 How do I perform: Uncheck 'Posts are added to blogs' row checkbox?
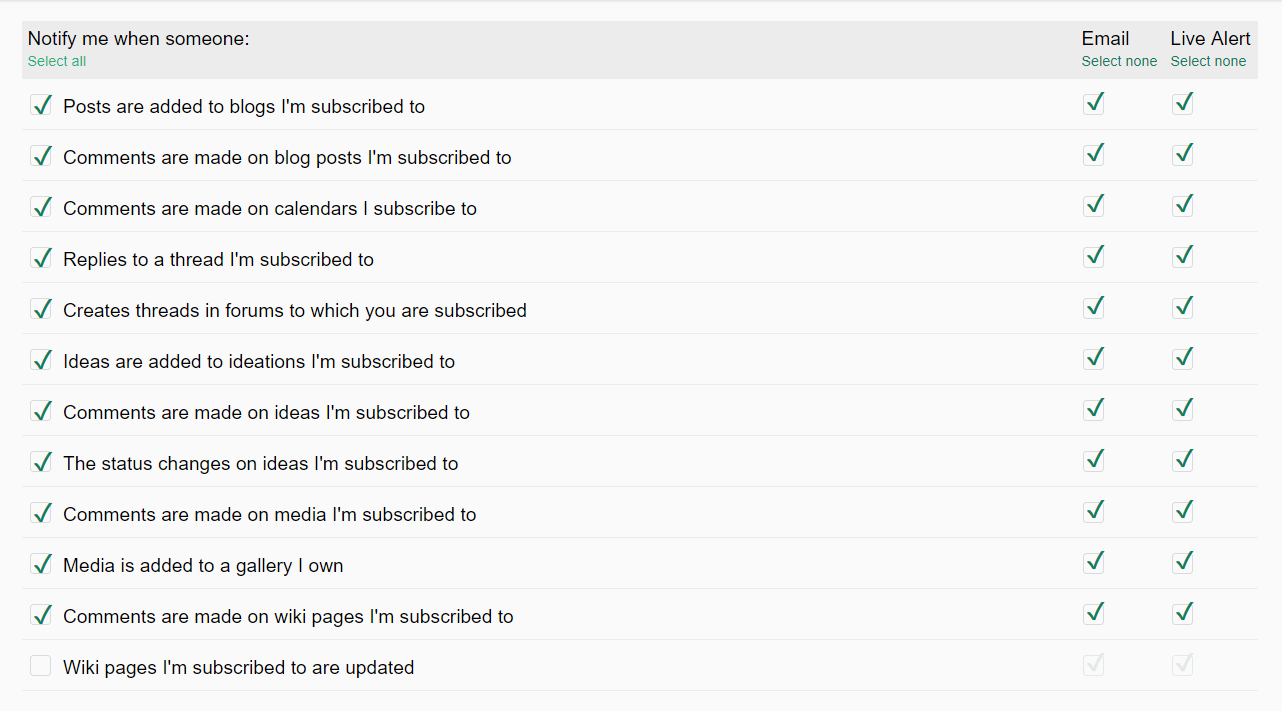tap(41, 105)
